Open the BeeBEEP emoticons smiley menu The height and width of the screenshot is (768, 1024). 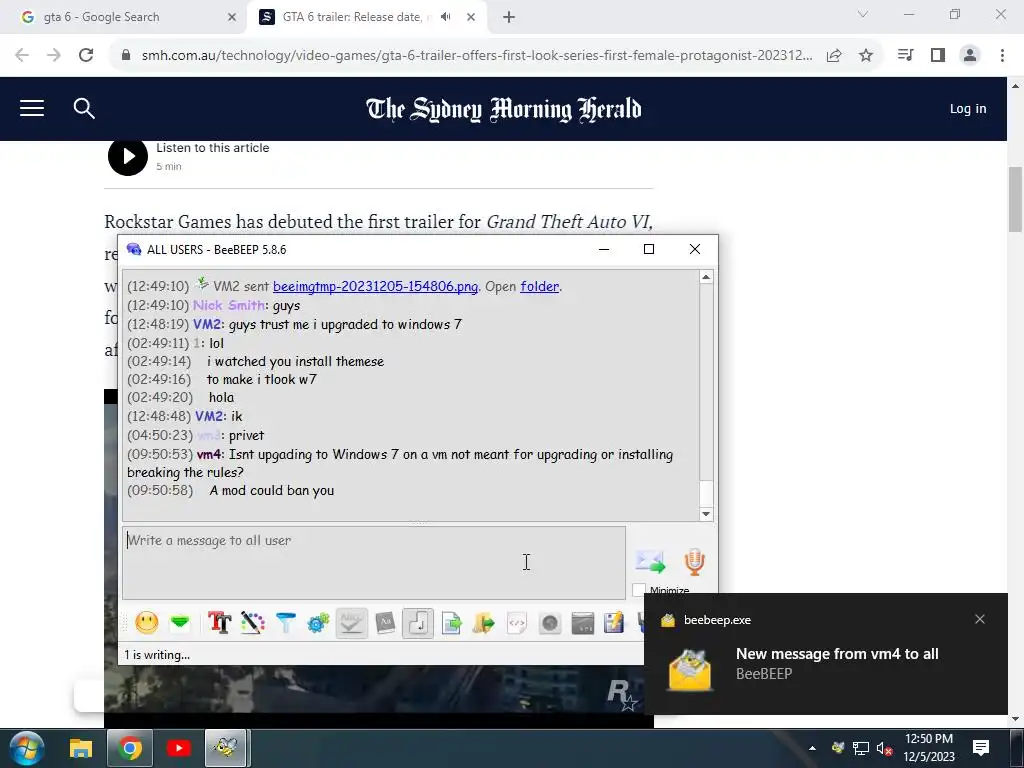tap(146, 623)
